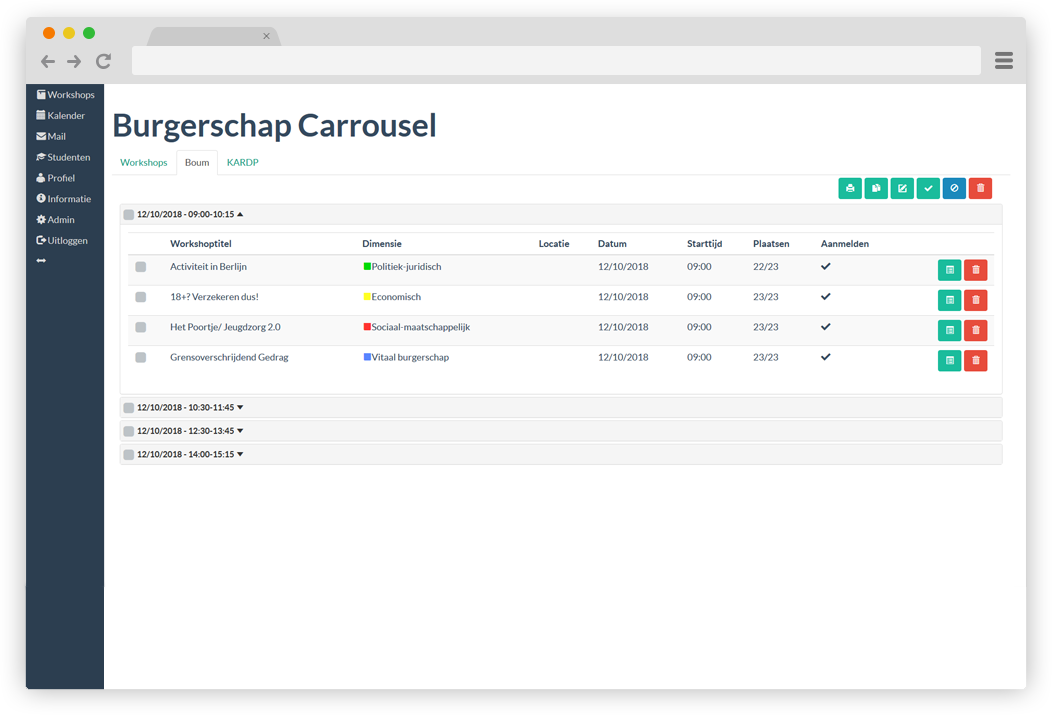1052x715 pixels.
Task: Open Profiel in the sidebar
Action: (x=56, y=178)
